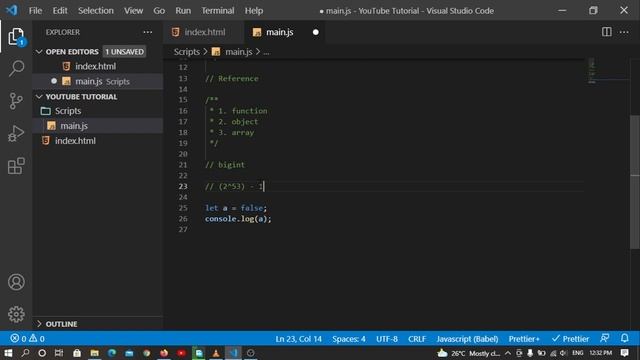Collapse the Open Editors section

[39, 52]
